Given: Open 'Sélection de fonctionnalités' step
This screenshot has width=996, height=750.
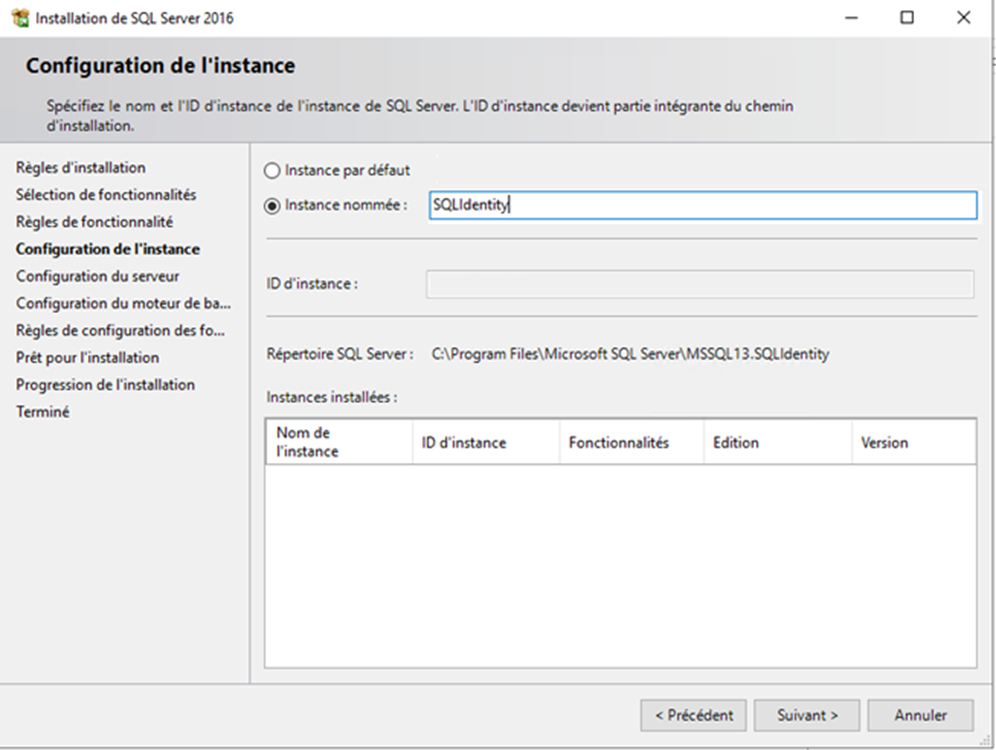Looking at the screenshot, I should pos(106,195).
